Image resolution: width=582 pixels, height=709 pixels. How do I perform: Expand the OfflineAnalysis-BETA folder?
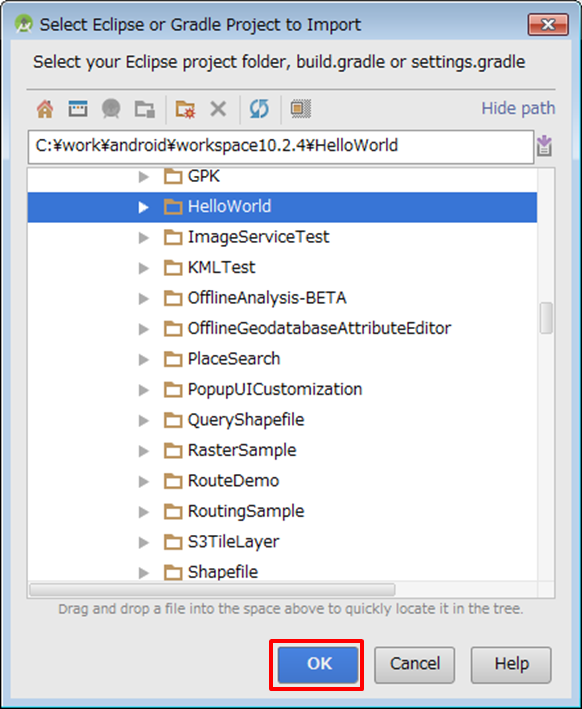[x=143, y=298]
